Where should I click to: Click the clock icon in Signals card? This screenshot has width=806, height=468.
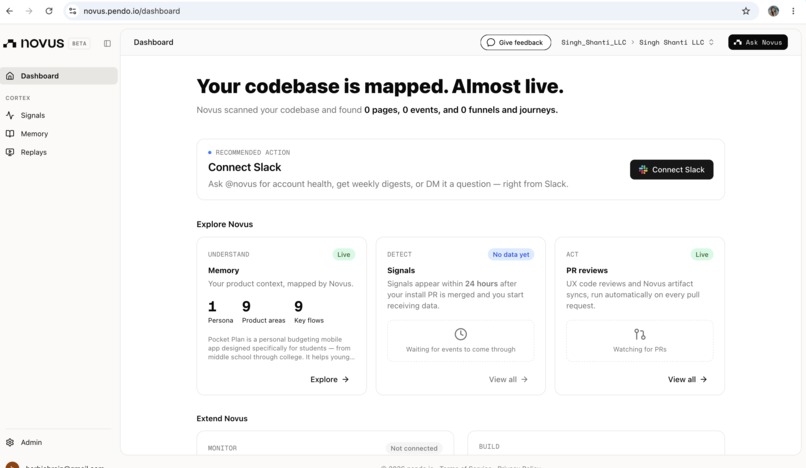[461, 334]
